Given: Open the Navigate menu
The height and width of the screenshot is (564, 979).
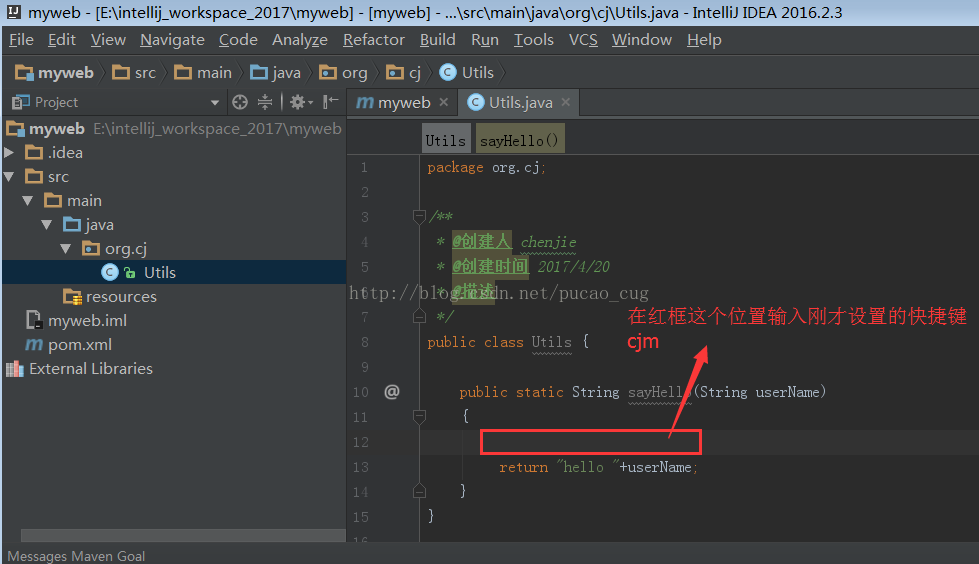Looking at the screenshot, I should coord(172,40).
